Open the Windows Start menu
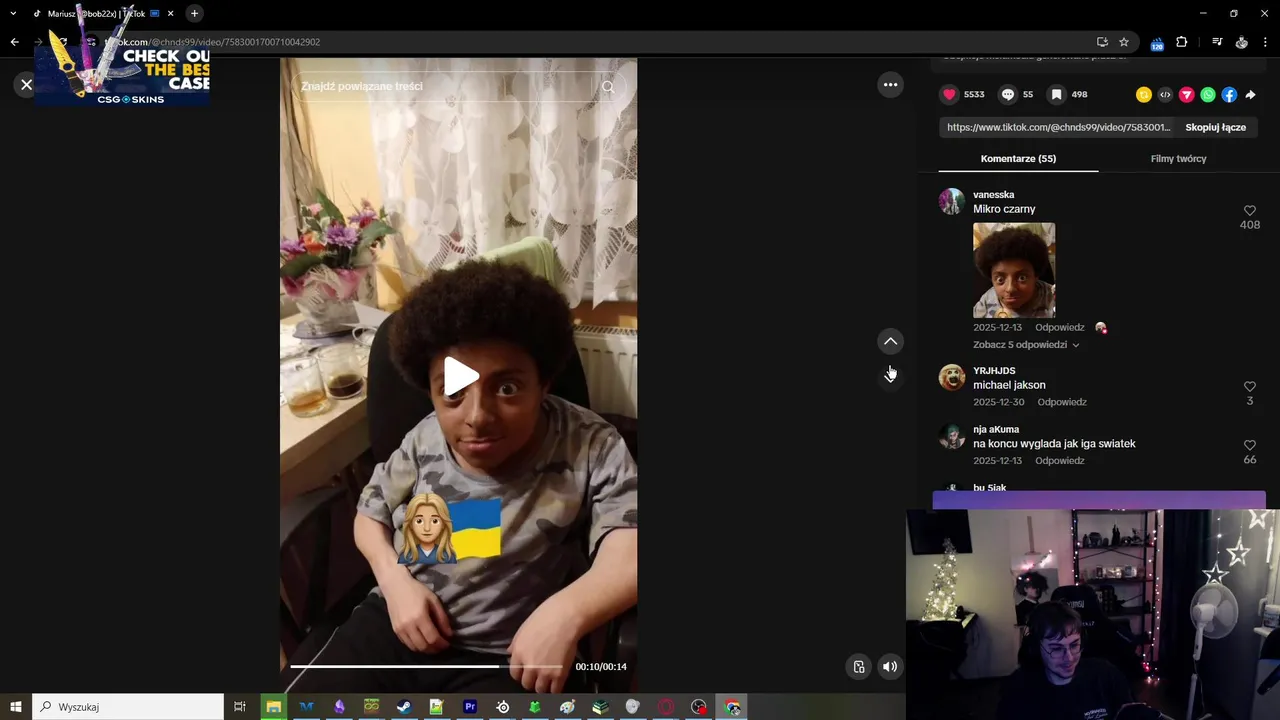The width and height of the screenshot is (1280, 720). [16, 707]
